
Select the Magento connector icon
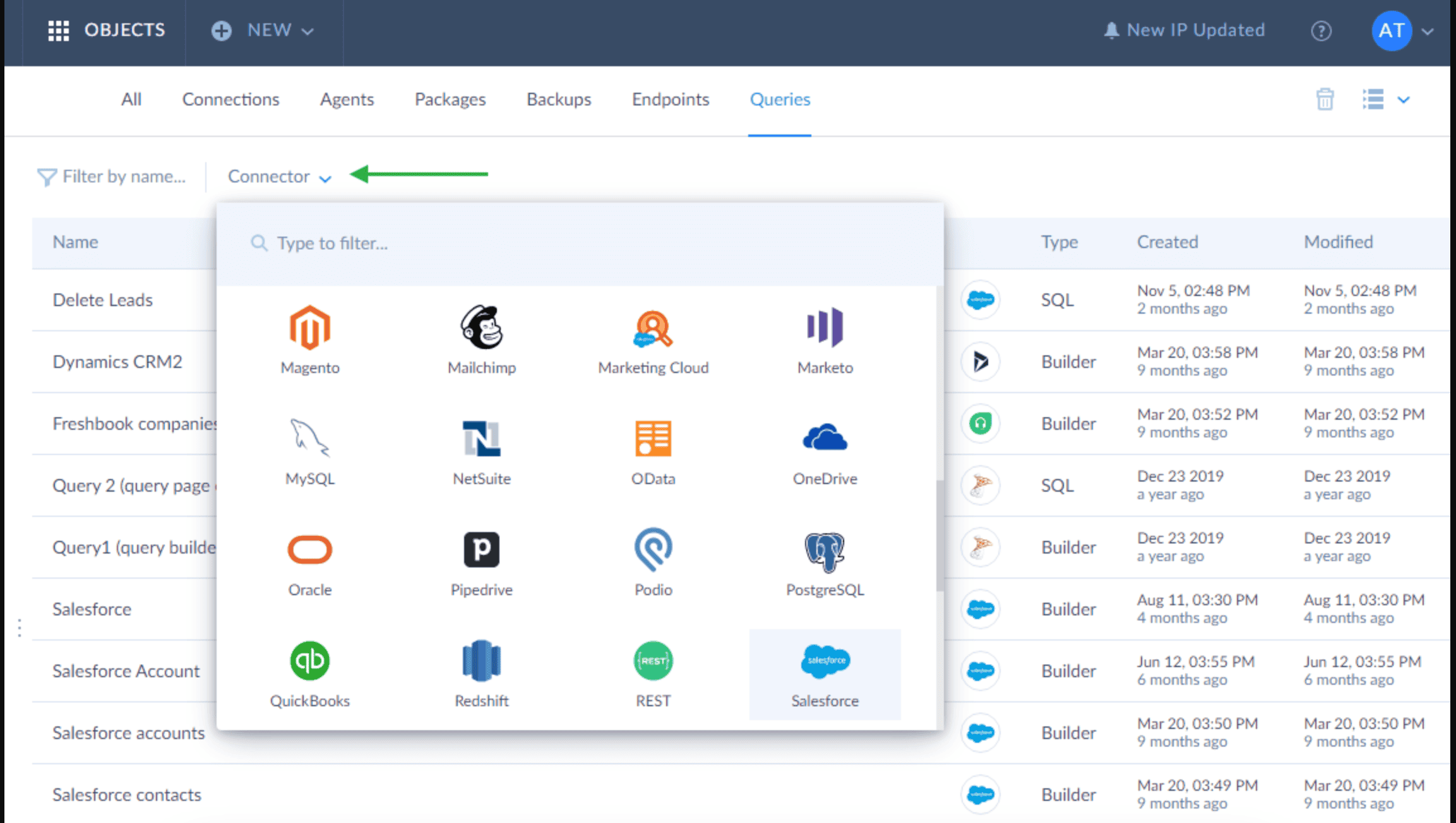309,328
